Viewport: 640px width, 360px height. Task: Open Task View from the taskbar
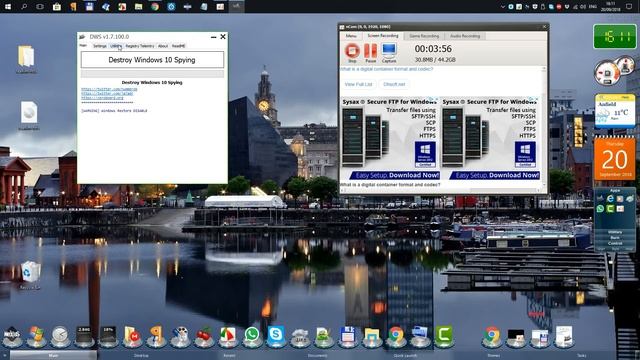tap(40, 7)
